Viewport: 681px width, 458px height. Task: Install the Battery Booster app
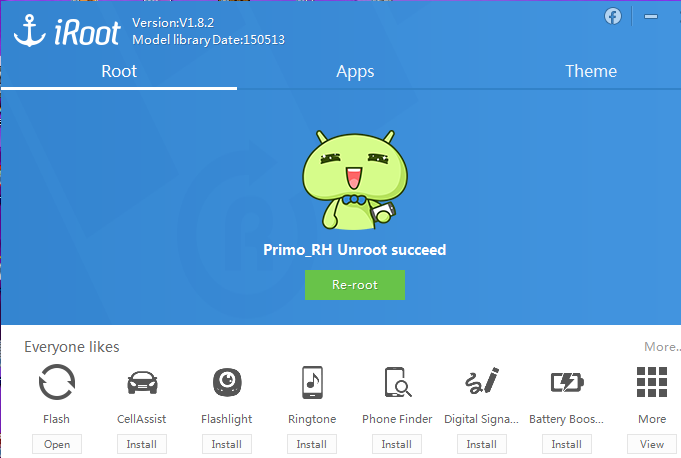pos(567,444)
